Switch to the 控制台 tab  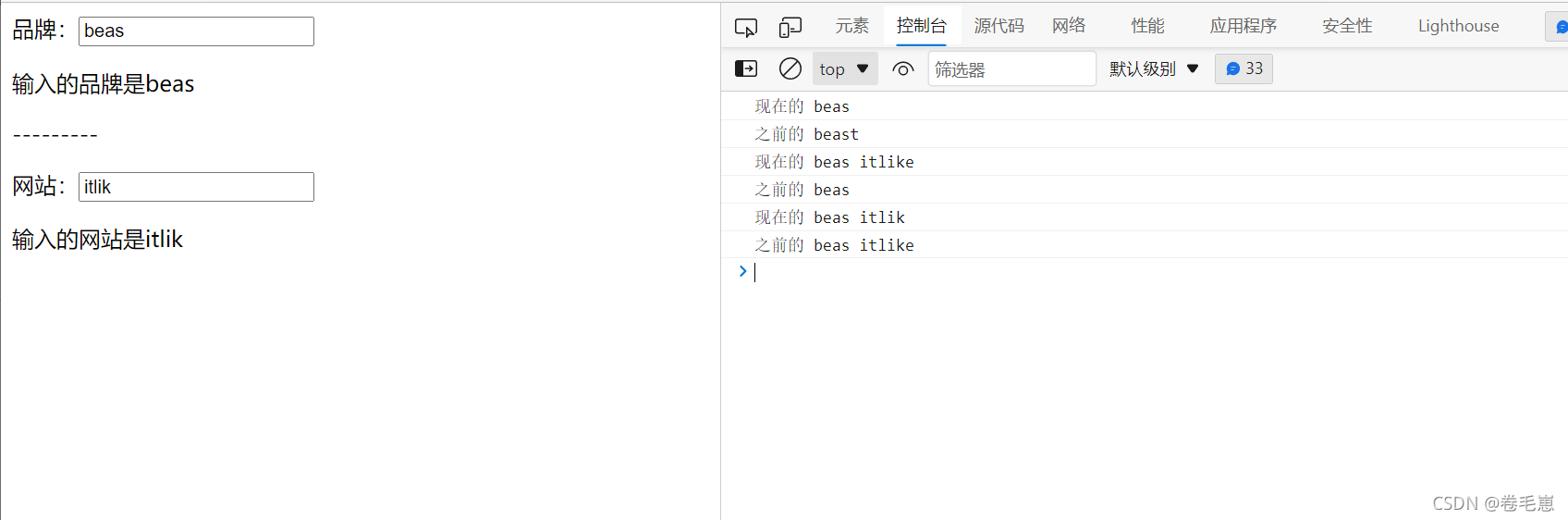coord(922,26)
